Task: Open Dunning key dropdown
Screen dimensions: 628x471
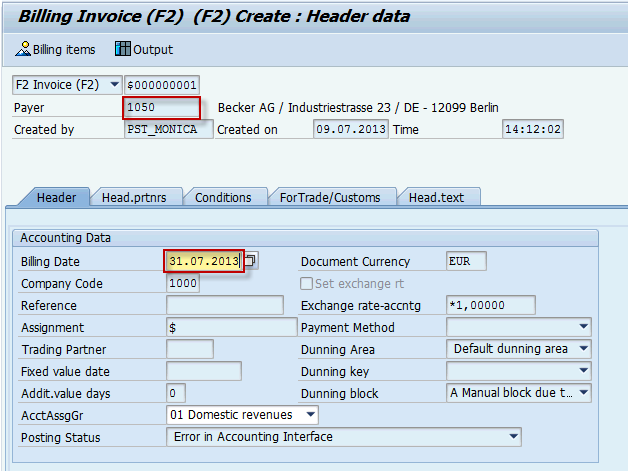Action: (583, 371)
